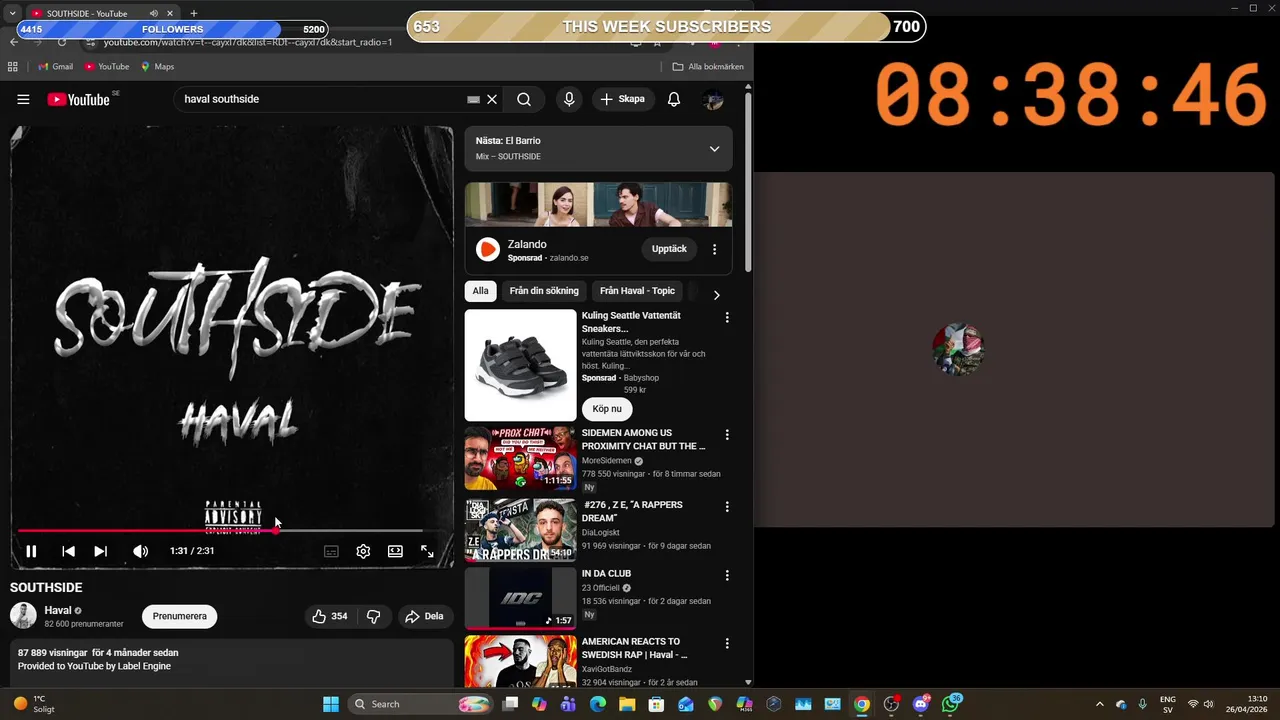The height and width of the screenshot is (720, 1280).
Task: Clear the search text with the X icon
Action: pos(492,99)
